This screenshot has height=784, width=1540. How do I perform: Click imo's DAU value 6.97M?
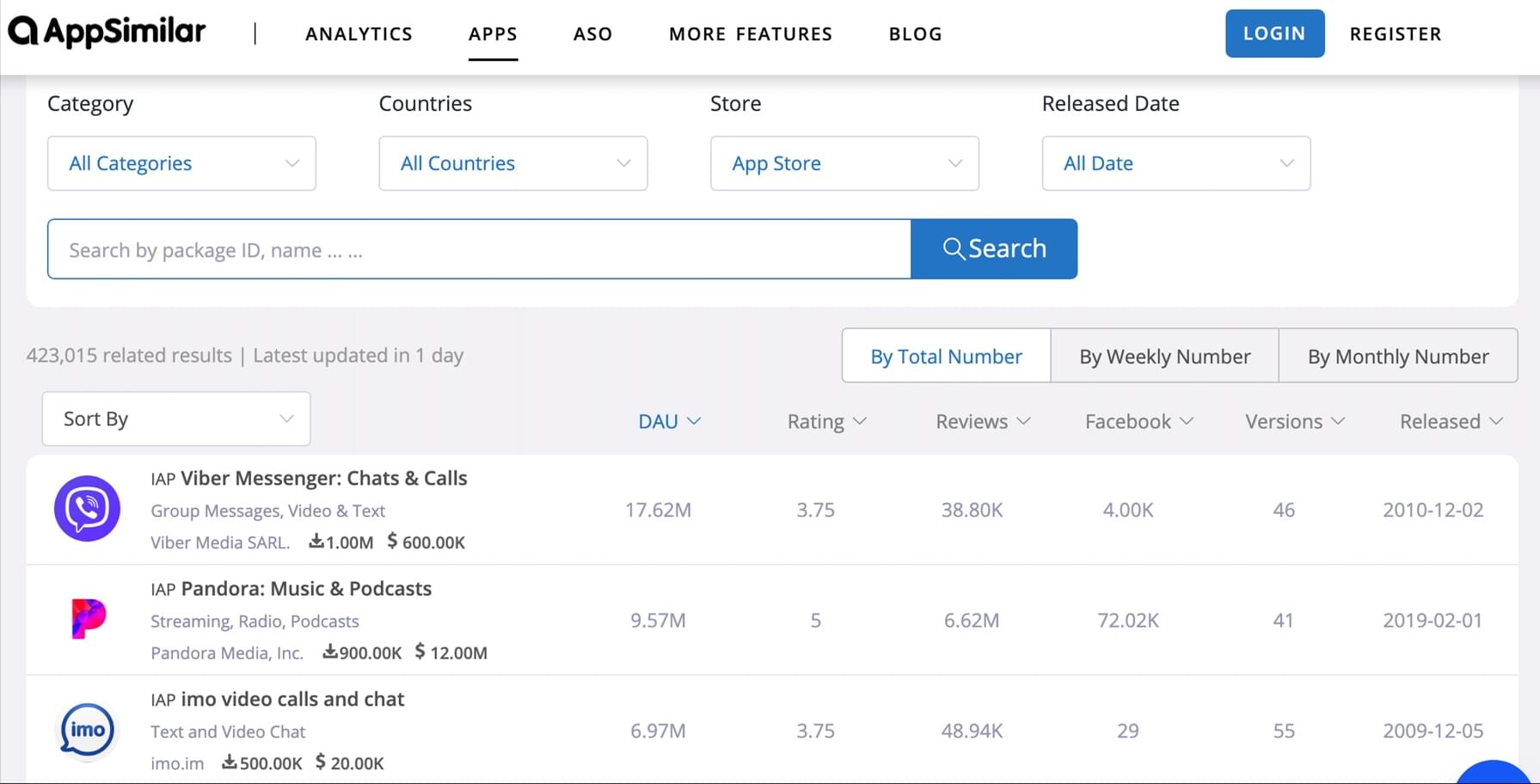click(x=658, y=731)
